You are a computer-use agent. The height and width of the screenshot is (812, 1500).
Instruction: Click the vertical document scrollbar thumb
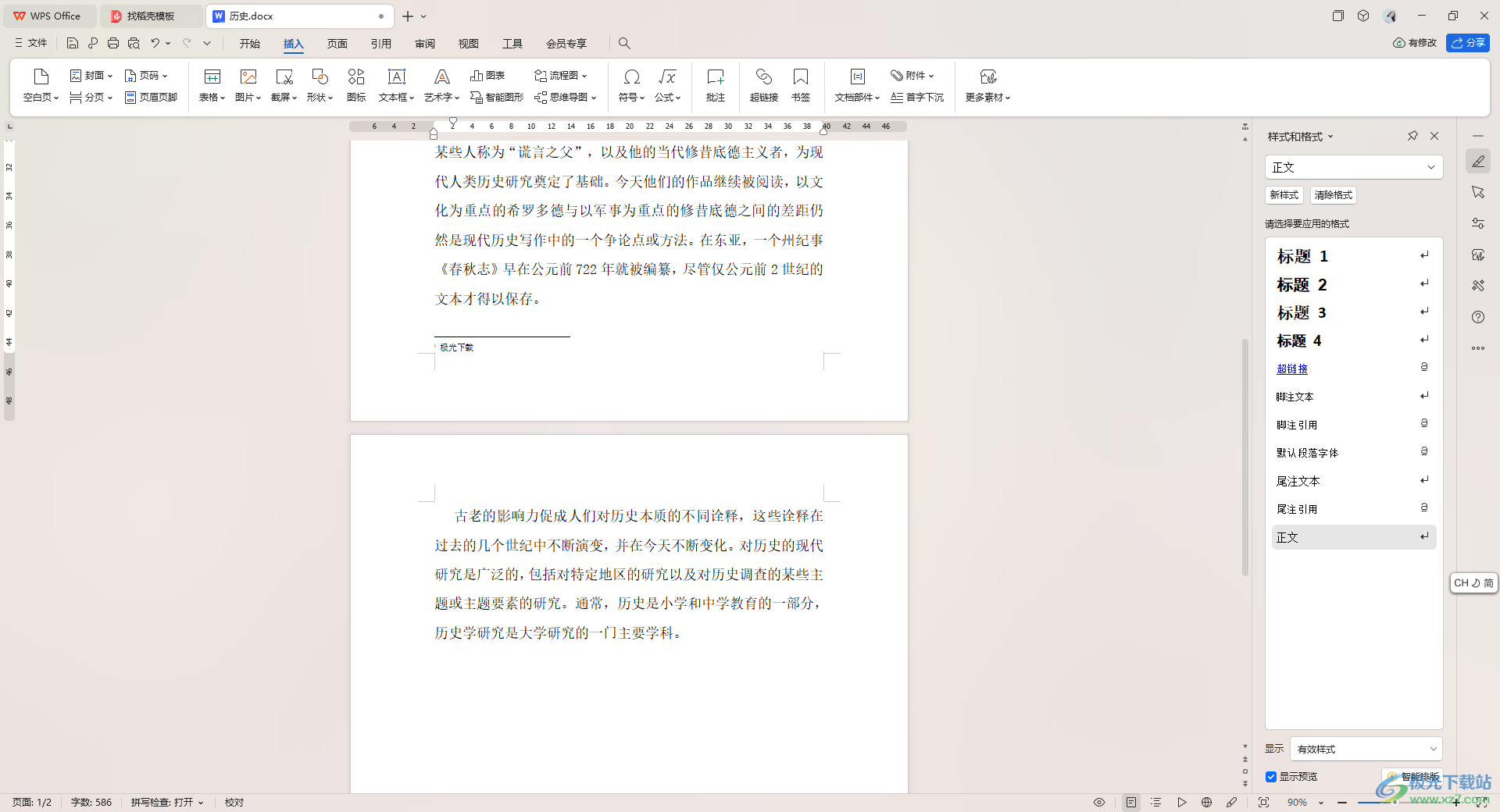[1245, 458]
